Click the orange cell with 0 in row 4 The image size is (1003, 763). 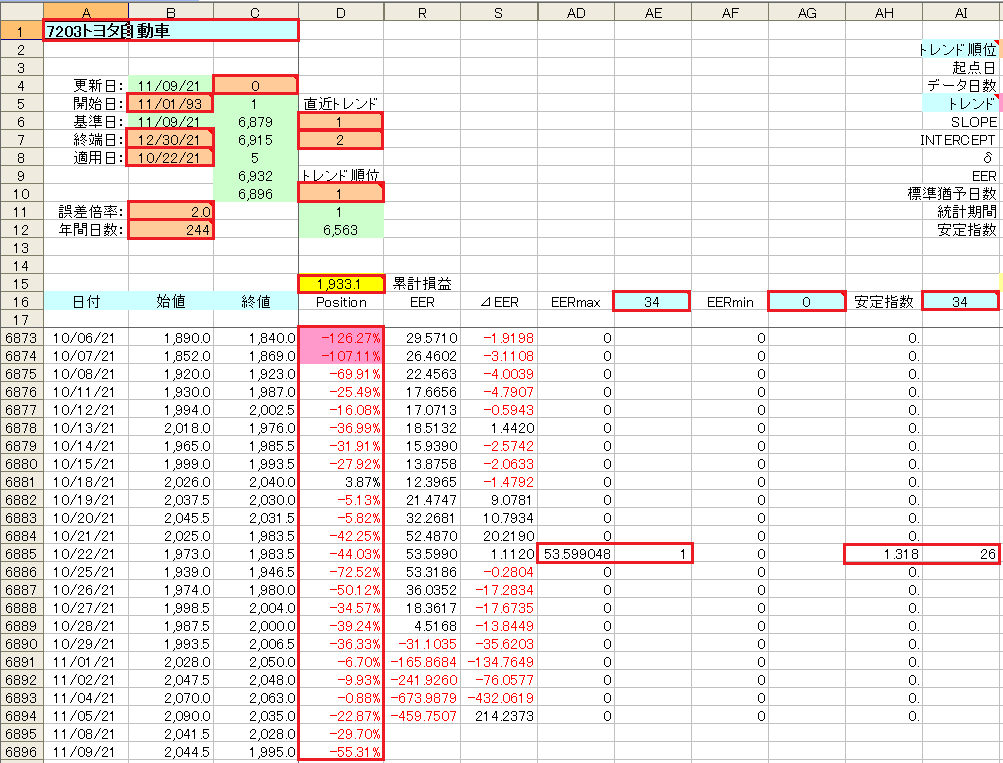pyautogui.click(x=255, y=85)
